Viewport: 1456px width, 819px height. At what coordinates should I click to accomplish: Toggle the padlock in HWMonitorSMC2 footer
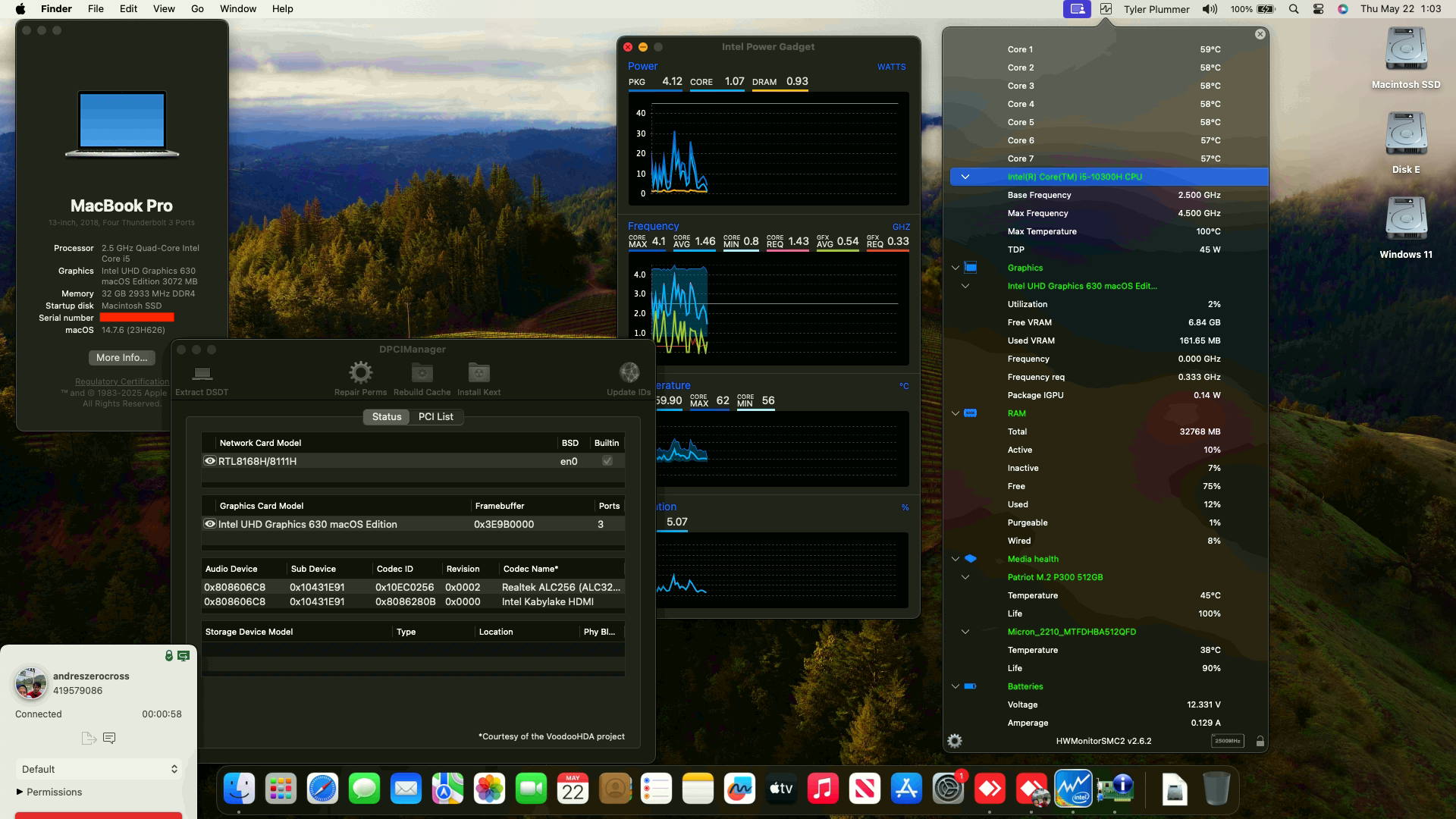[x=1260, y=741]
